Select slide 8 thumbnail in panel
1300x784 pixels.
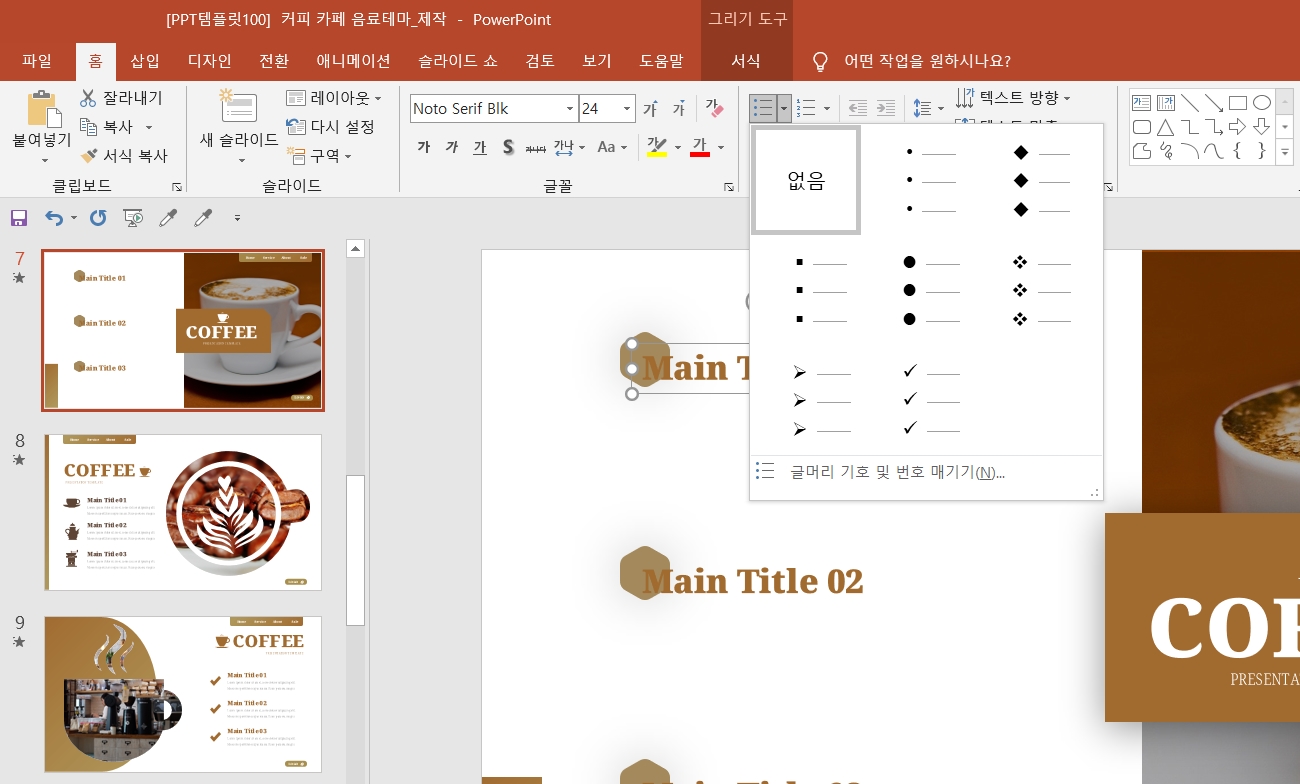(183, 512)
